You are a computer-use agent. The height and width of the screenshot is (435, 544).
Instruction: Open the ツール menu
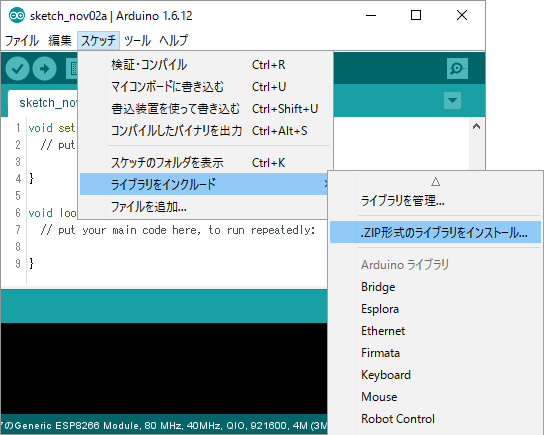pos(137,41)
